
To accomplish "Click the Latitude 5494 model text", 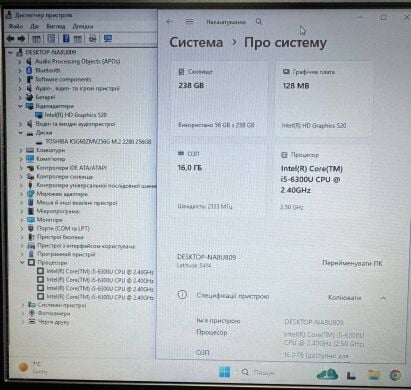I will click(x=194, y=265).
